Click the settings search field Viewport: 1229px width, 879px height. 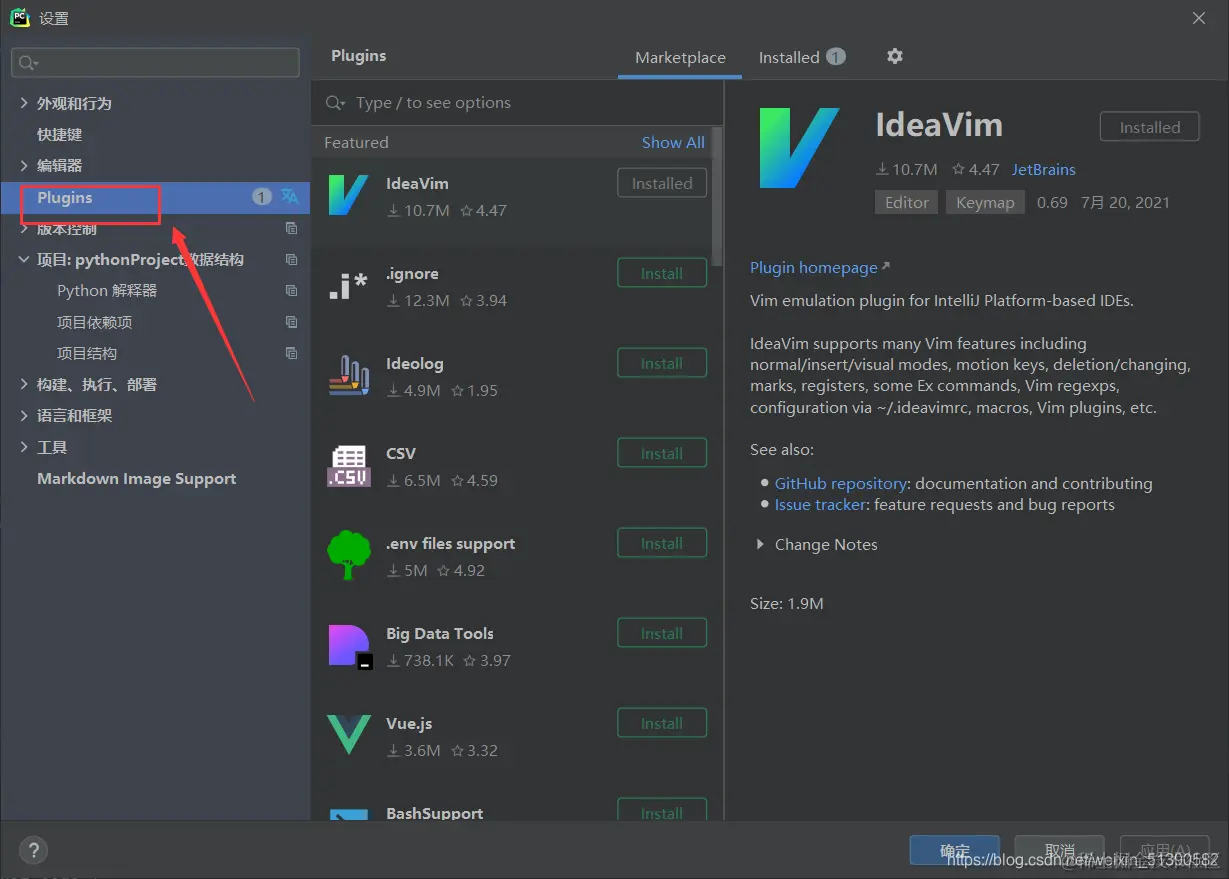pyautogui.click(x=155, y=62)
